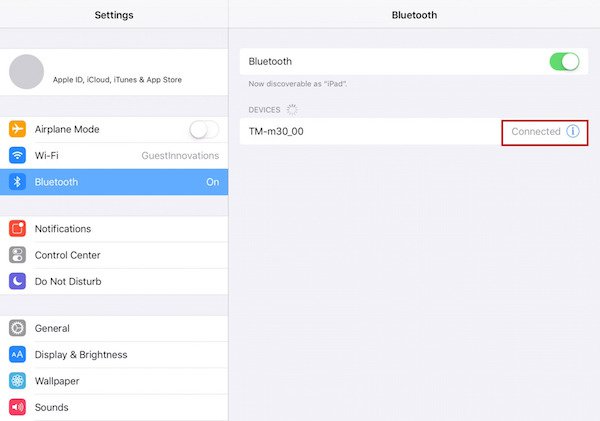Open the General gear icon
Viewport: 600px width, 421px height.
[17, 328]
